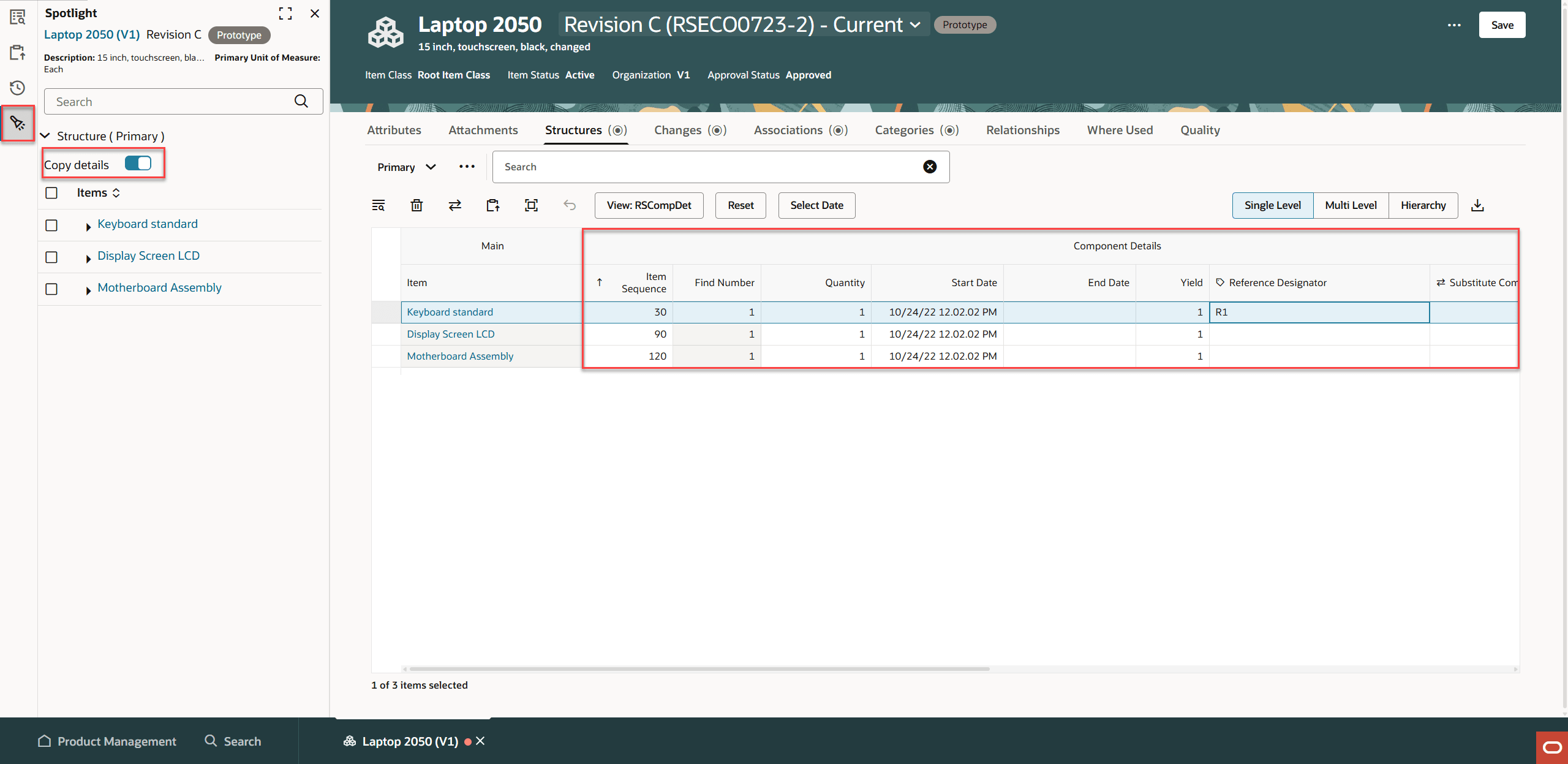Open the Spotlight comparison icon in left sidebar
The height and width of the screenshot is (764, 1568).
pos(17,17)
